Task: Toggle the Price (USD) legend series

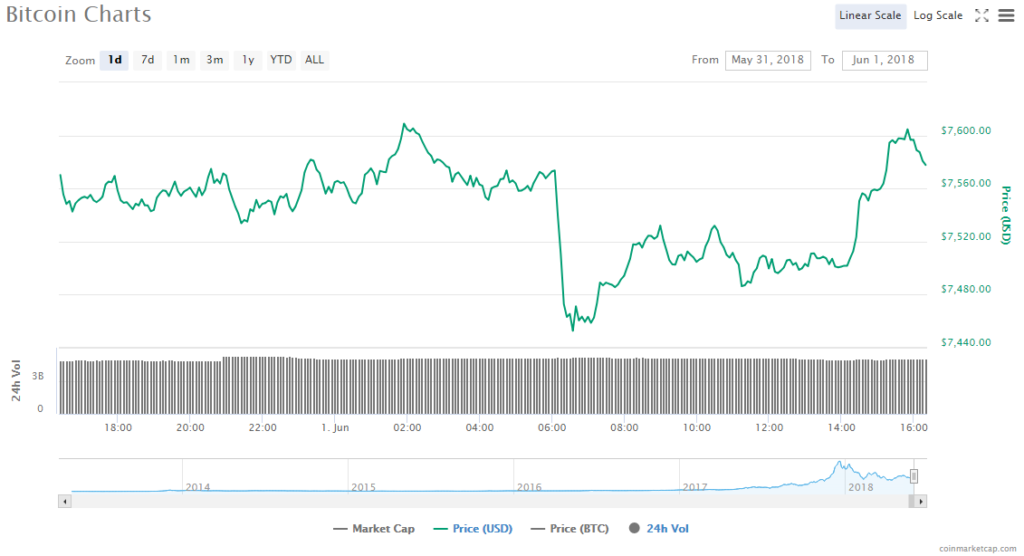Action: click(x=473, y=529)
